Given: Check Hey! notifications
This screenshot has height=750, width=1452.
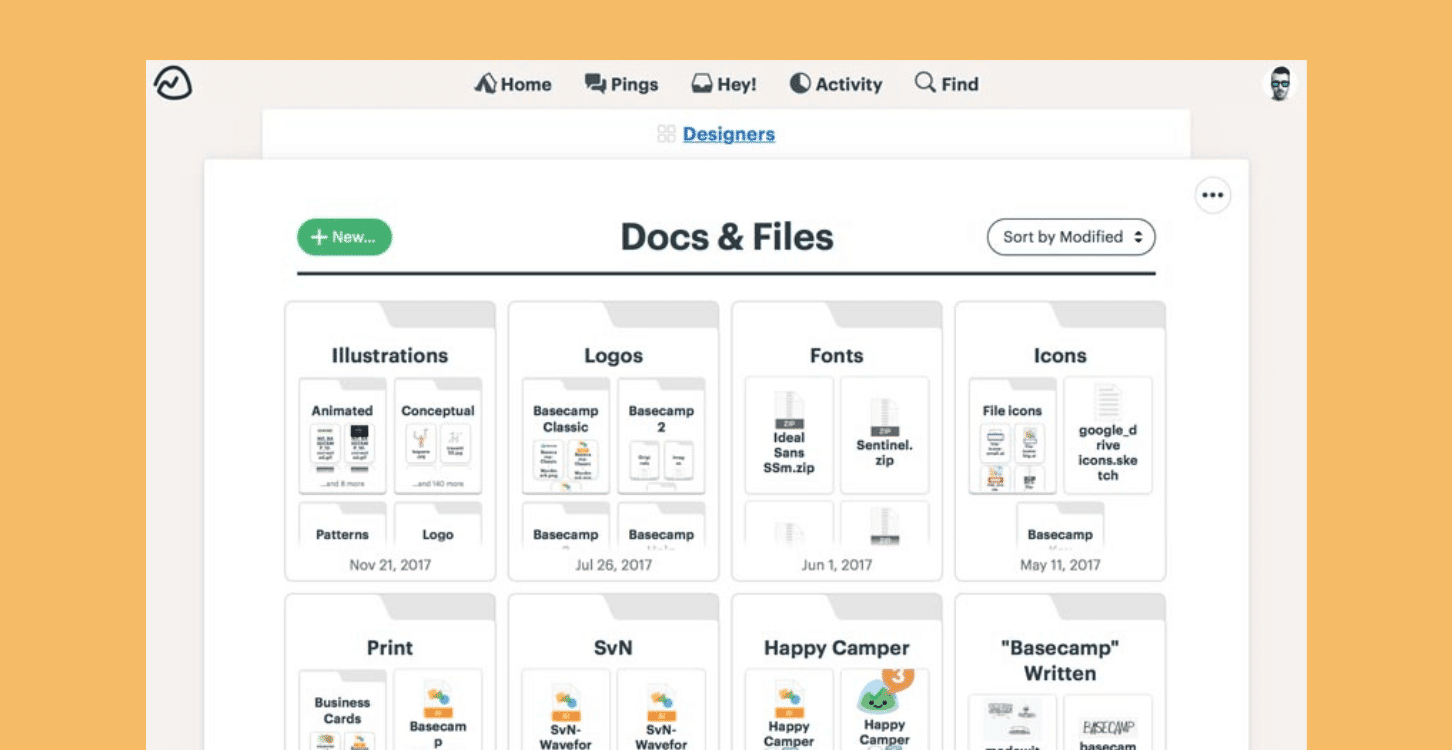Looking at the screenshot, I should point(723,84).
